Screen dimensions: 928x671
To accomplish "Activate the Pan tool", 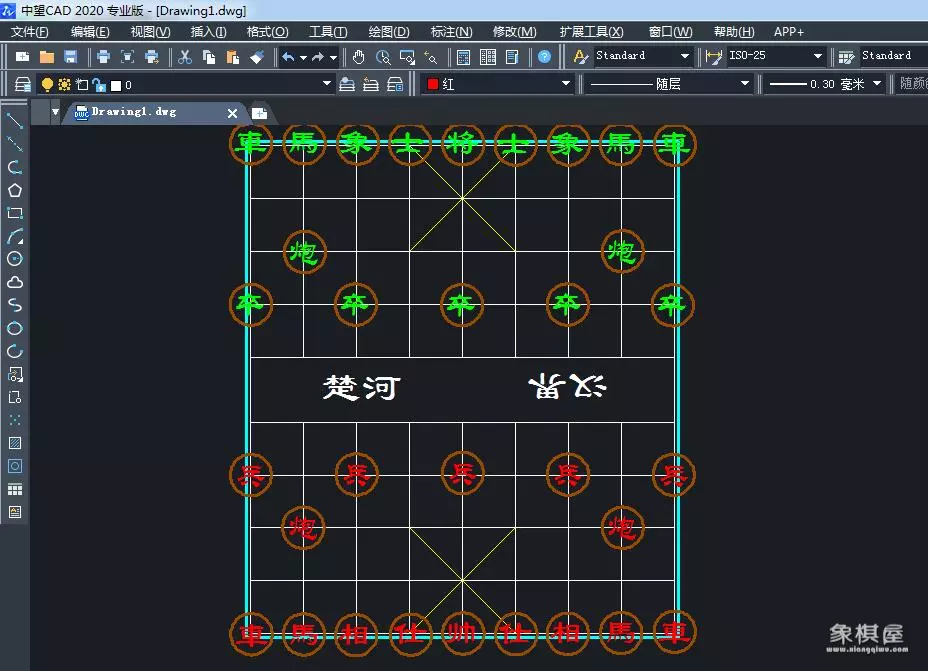I will [357, 58].
